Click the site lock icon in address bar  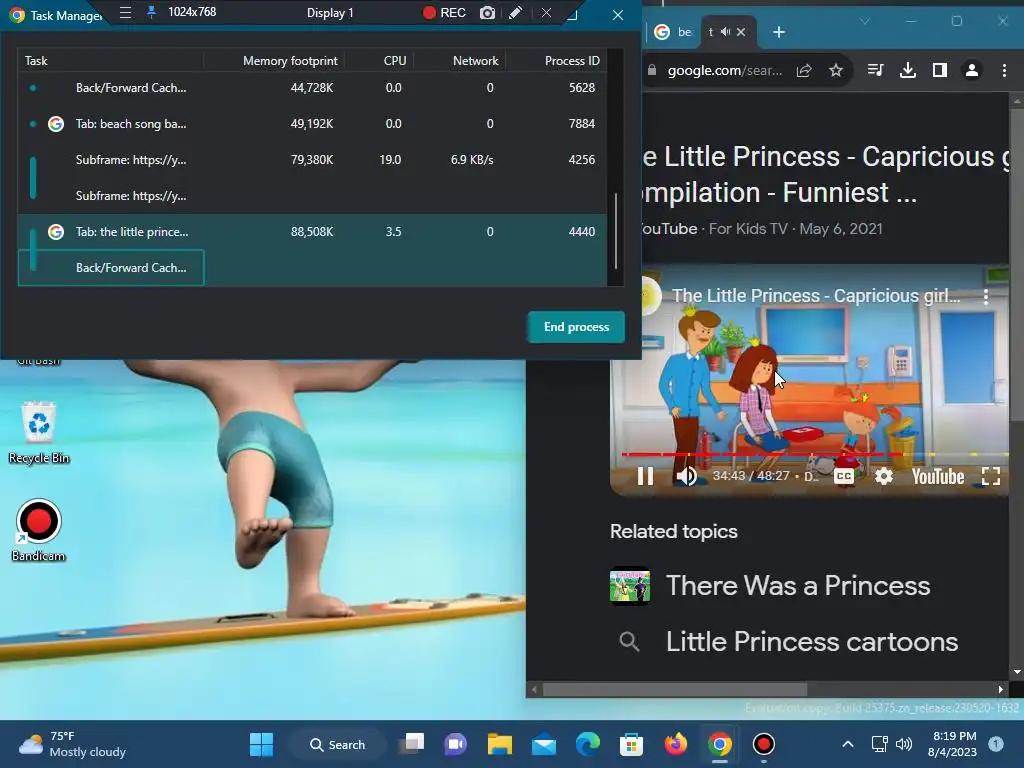(x=651, y=70)
